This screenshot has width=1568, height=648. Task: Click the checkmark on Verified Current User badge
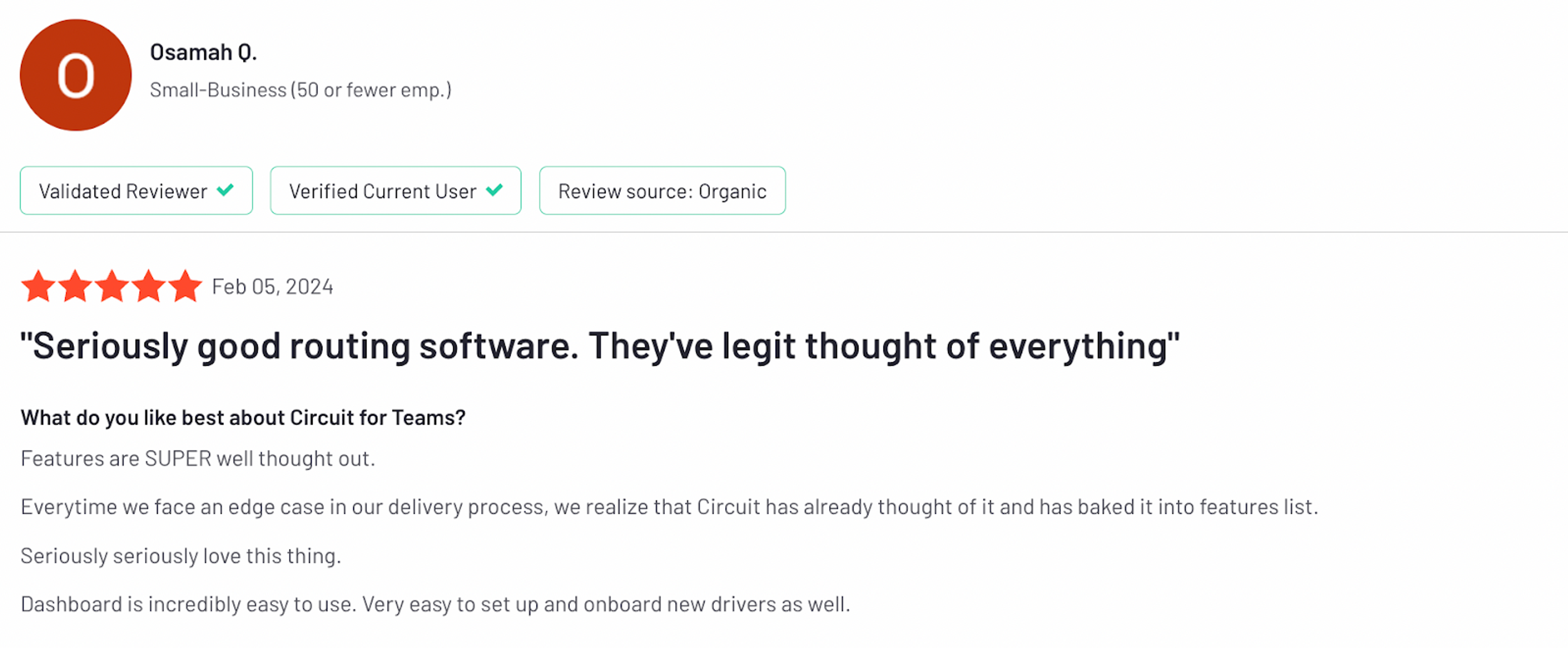pos(494,190)
